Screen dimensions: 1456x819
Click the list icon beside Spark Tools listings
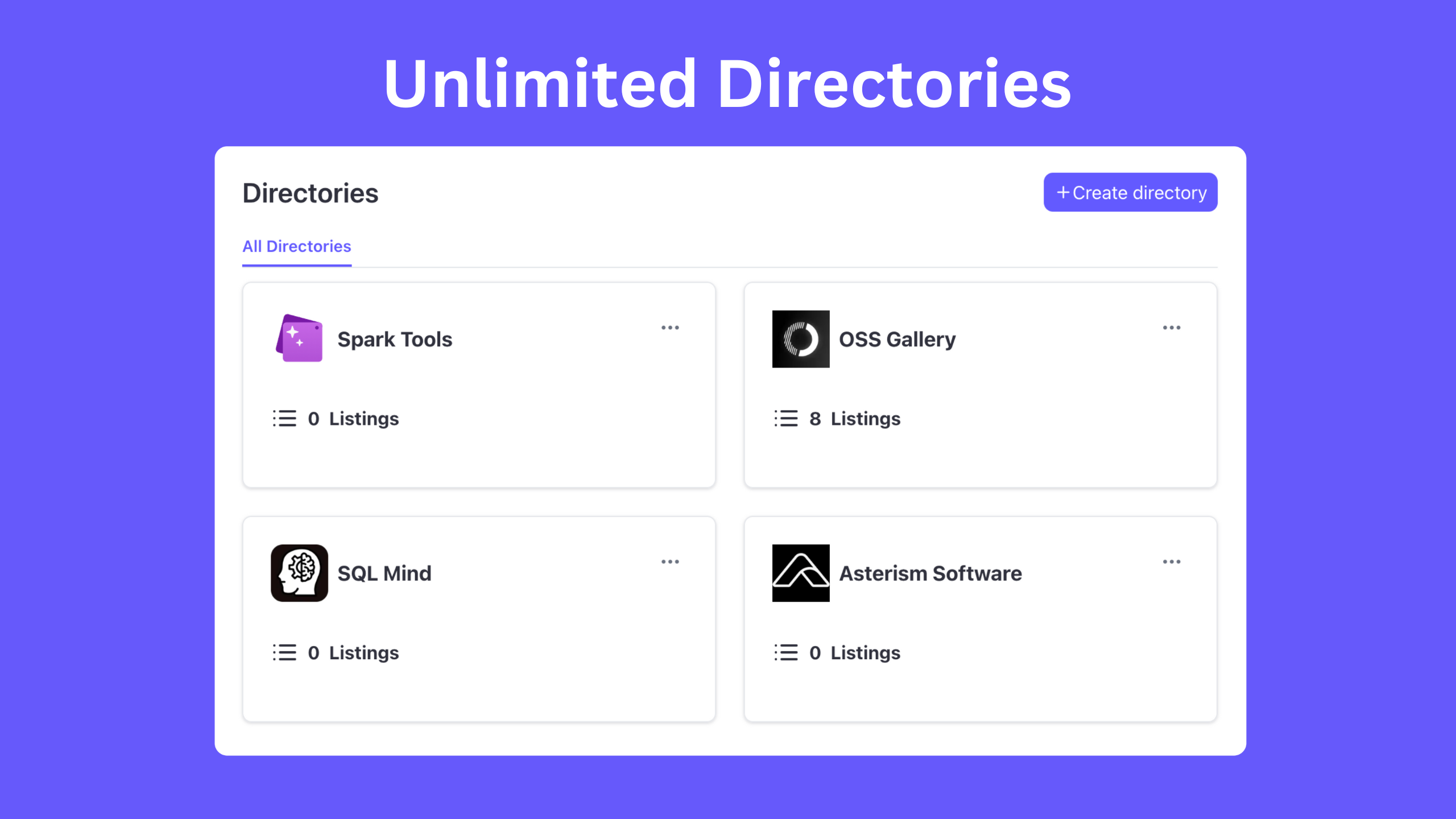click(284, 419)
